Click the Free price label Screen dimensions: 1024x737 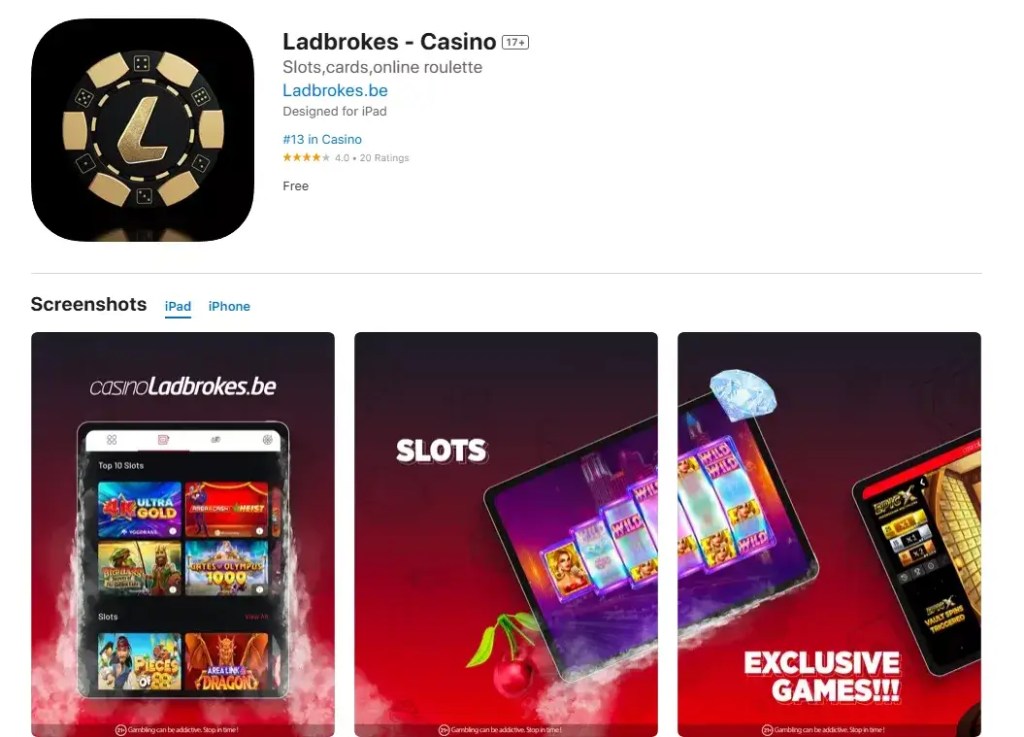[x=295, y=186]
